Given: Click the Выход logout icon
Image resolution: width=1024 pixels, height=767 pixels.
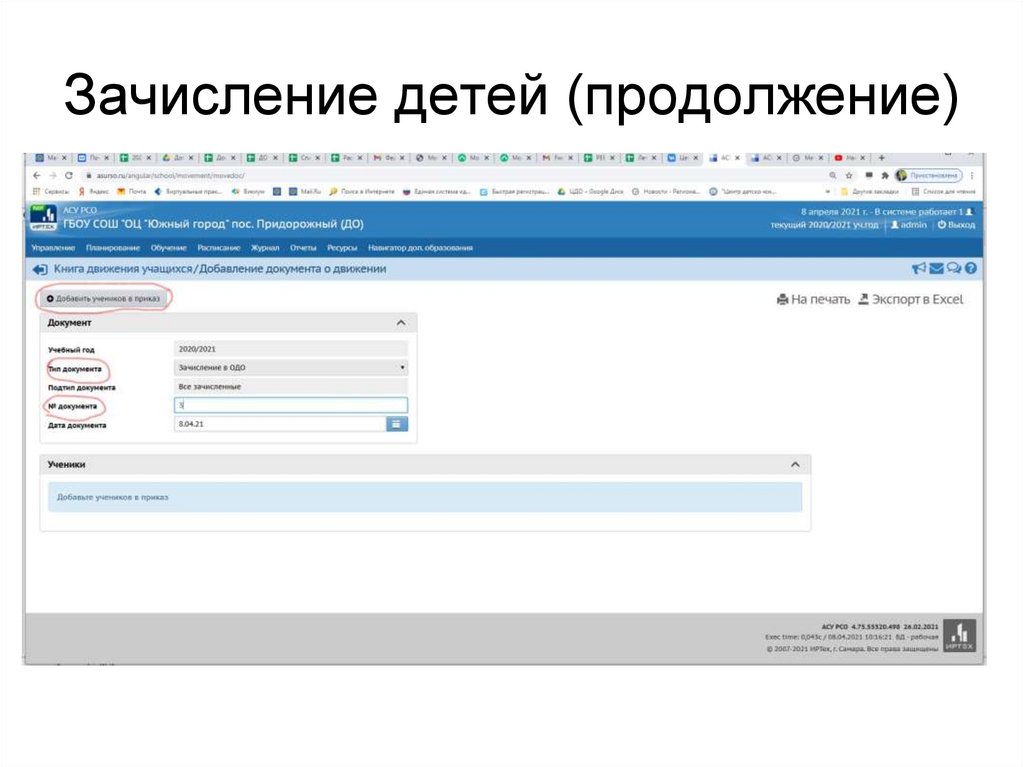Looking at the screenshot, I should (x=943, y=224).
